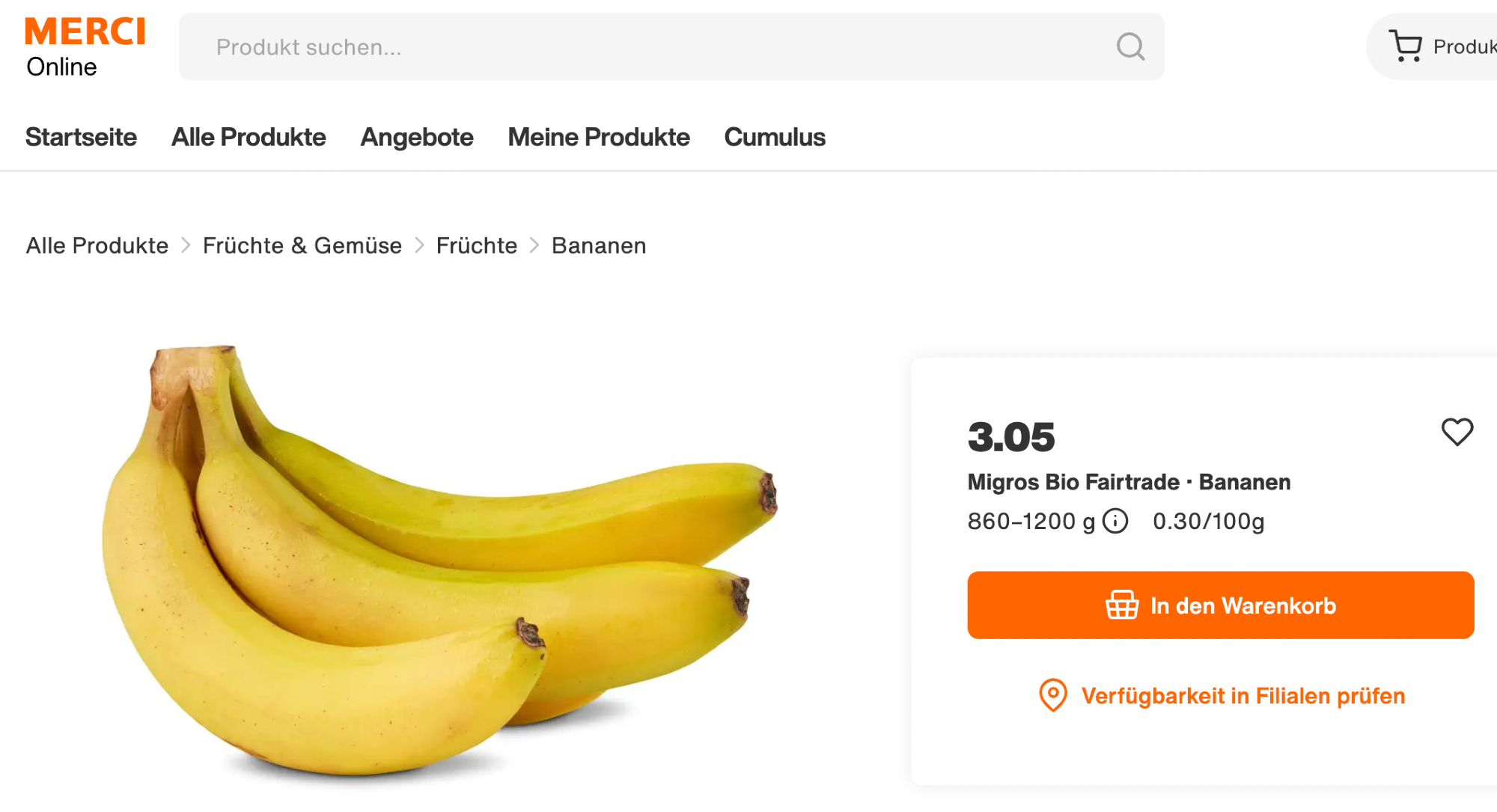Image resolution: width=1497 pixels, height=812 pixels.
Task: Click Verfügbarkeit in Filialen prüfen link
Action: pos(1243,696)
